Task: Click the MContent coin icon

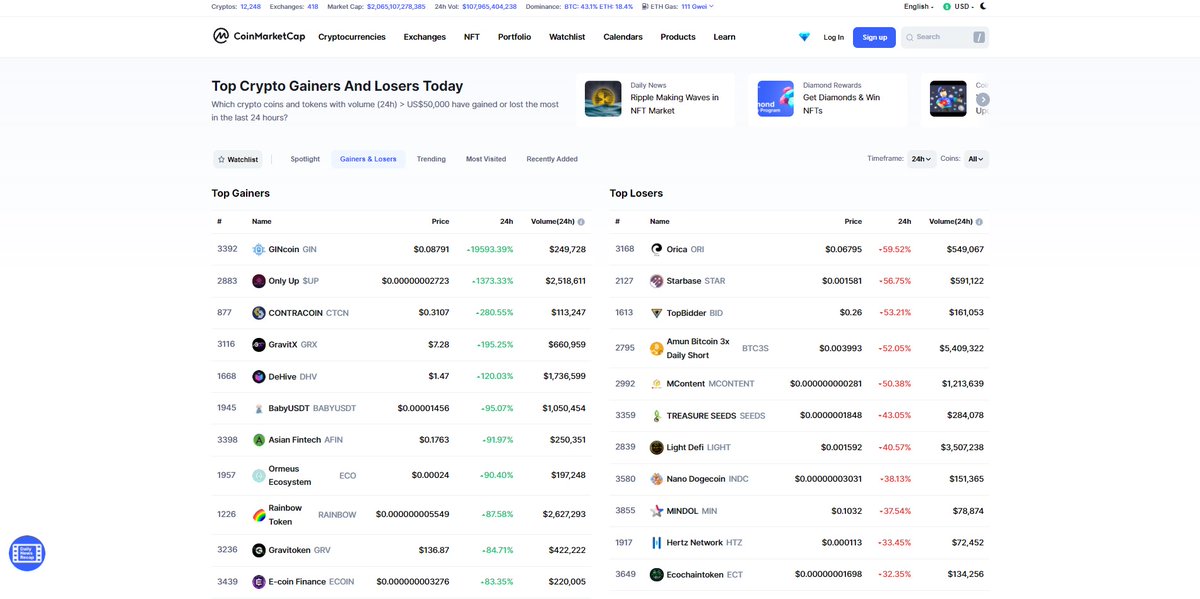Action: 657,384
